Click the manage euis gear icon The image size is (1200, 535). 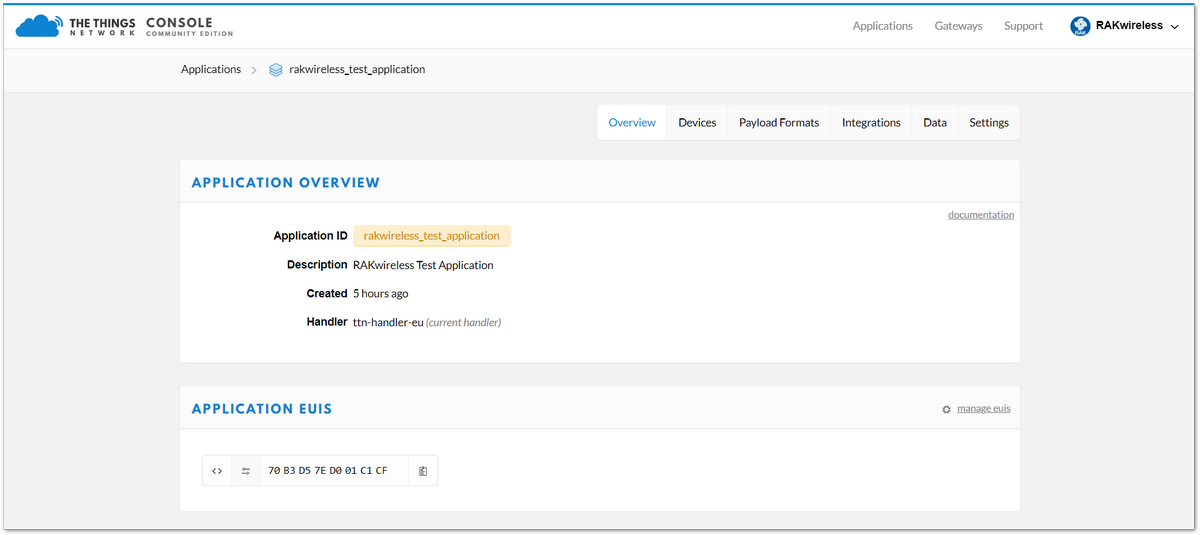coord(946,409)
